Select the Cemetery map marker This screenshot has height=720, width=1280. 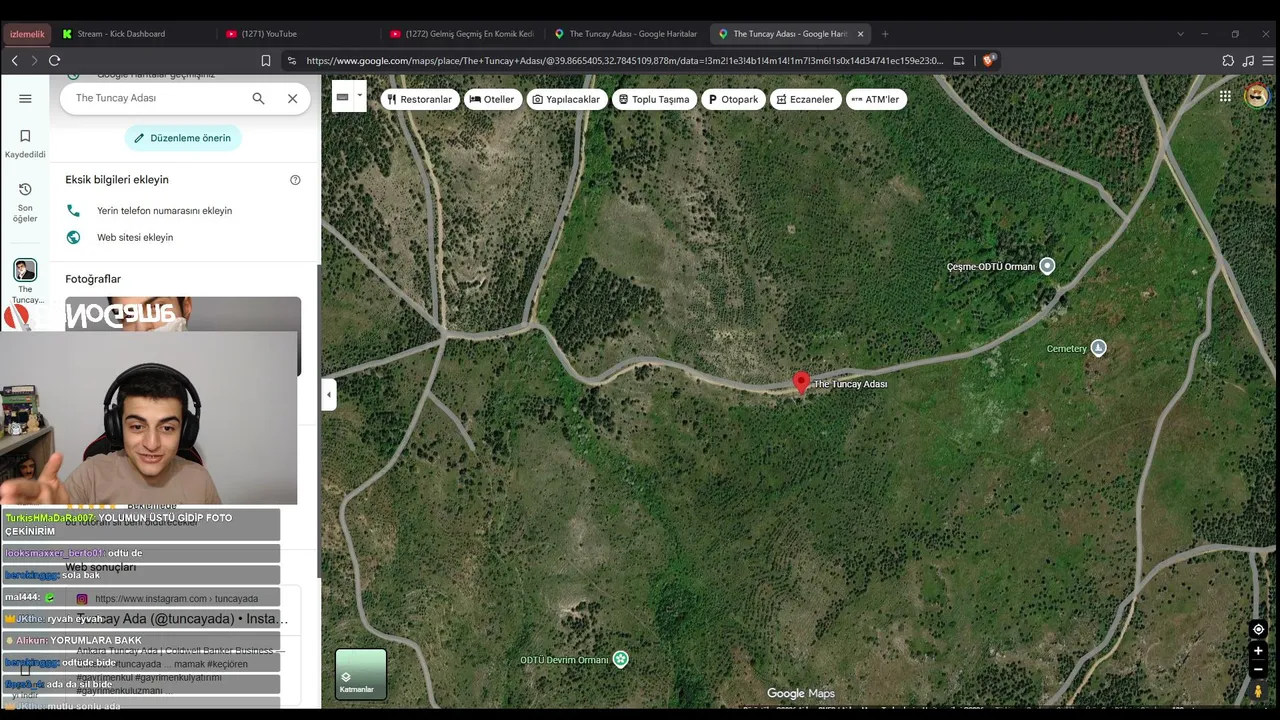pos(1098,348)
